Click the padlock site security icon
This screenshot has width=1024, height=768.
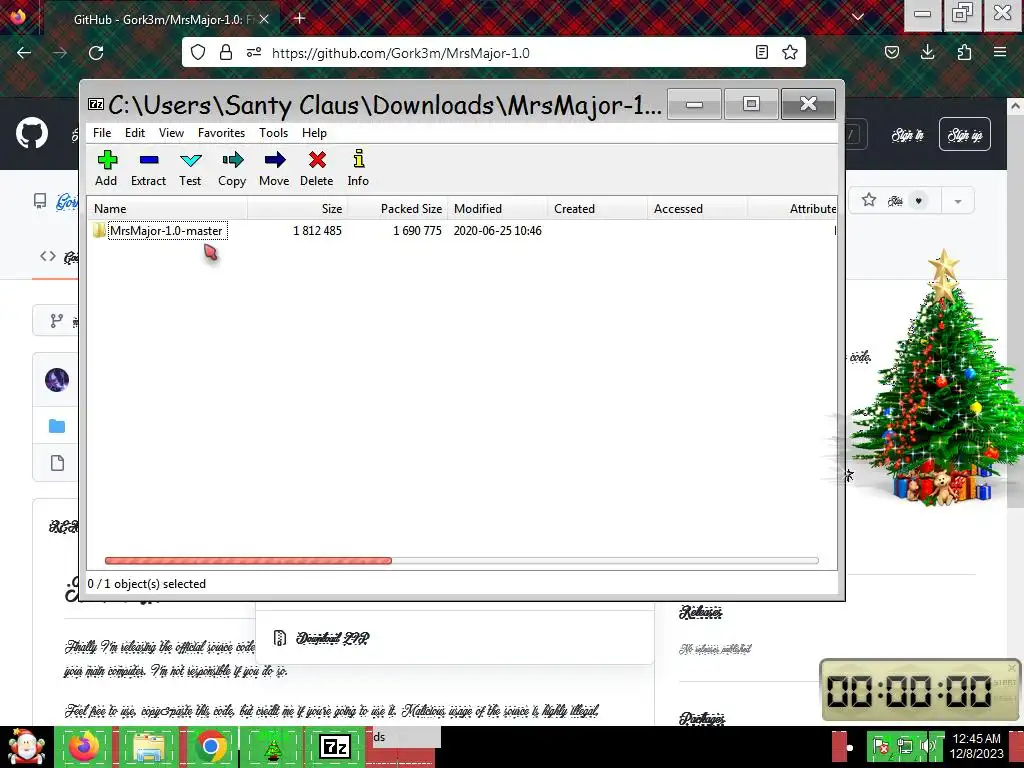point(226,52)
